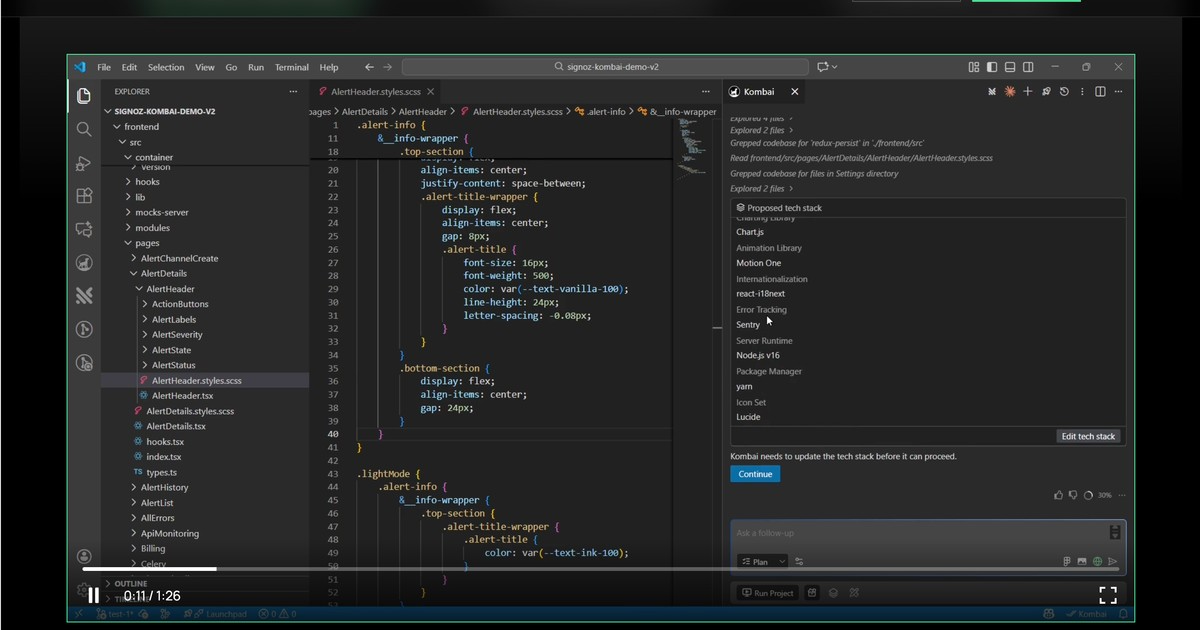Screen dimensions: 1200x630
Task: Give thumbs down to Kombai response
Action: coord(1073,495)
